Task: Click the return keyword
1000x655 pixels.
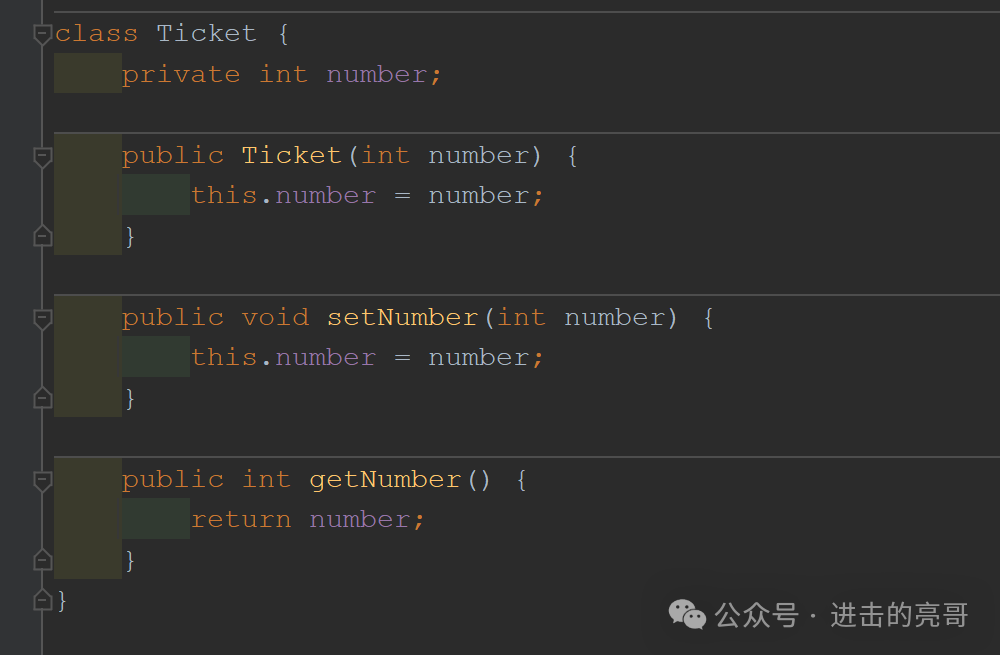Action: point(241,520)
